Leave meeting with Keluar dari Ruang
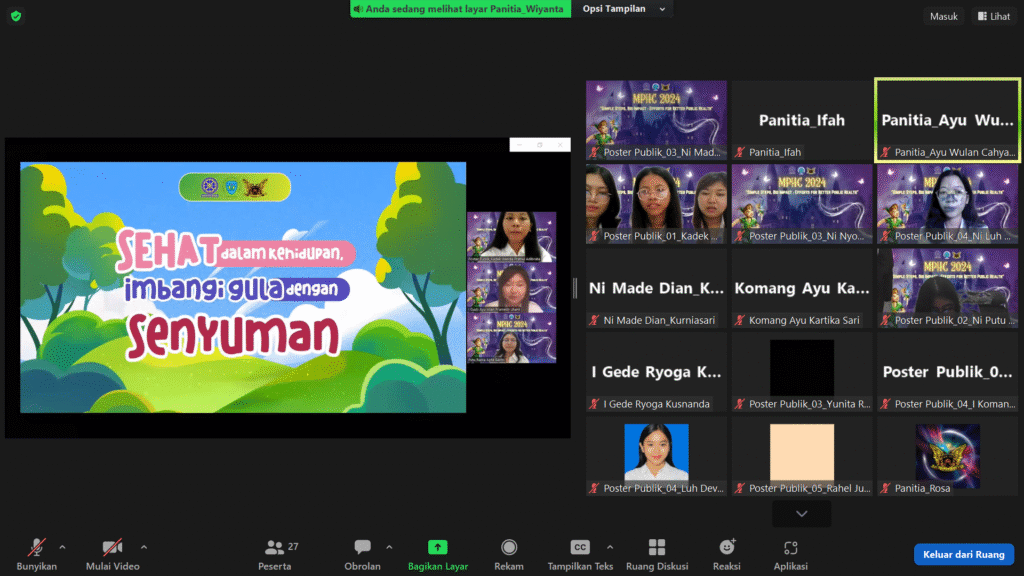 click(963, 554)
